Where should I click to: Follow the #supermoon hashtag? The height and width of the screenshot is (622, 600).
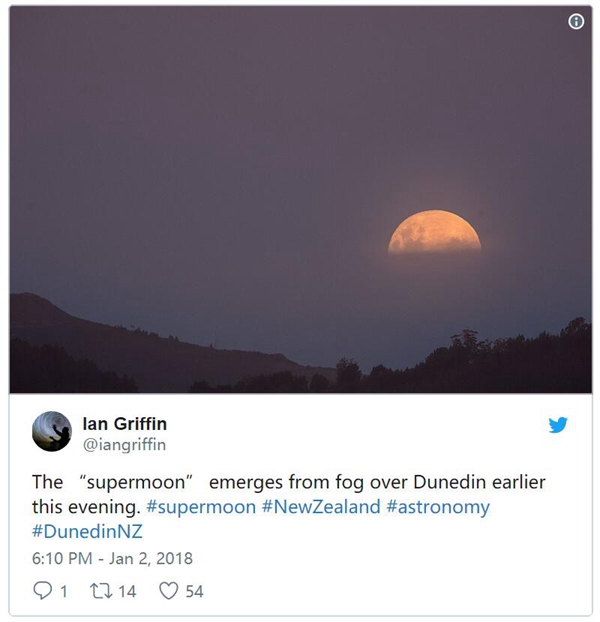point(201,507)
